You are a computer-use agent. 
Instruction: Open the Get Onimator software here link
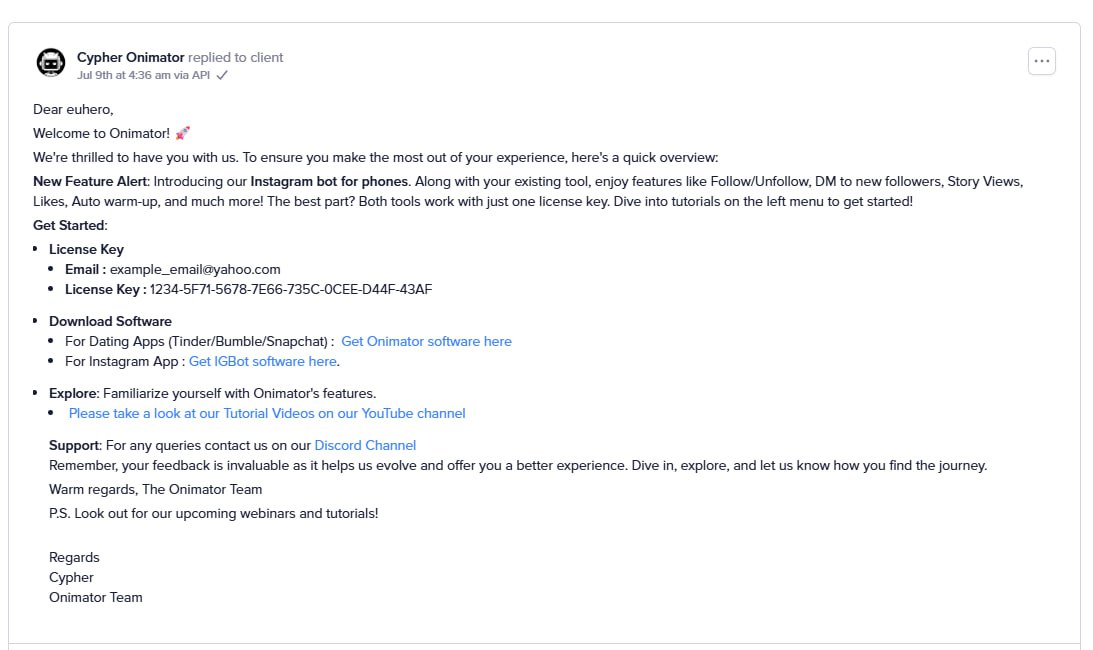[426, 341]
